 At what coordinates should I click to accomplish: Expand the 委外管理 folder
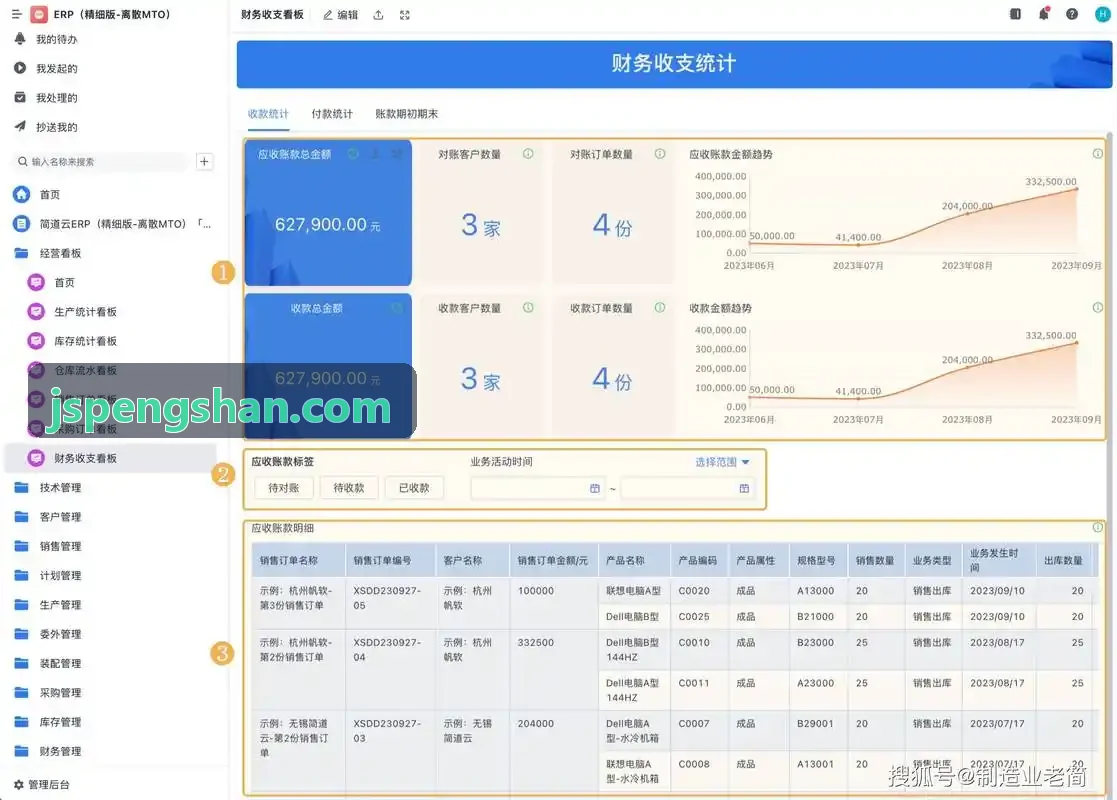click(48, 634)
